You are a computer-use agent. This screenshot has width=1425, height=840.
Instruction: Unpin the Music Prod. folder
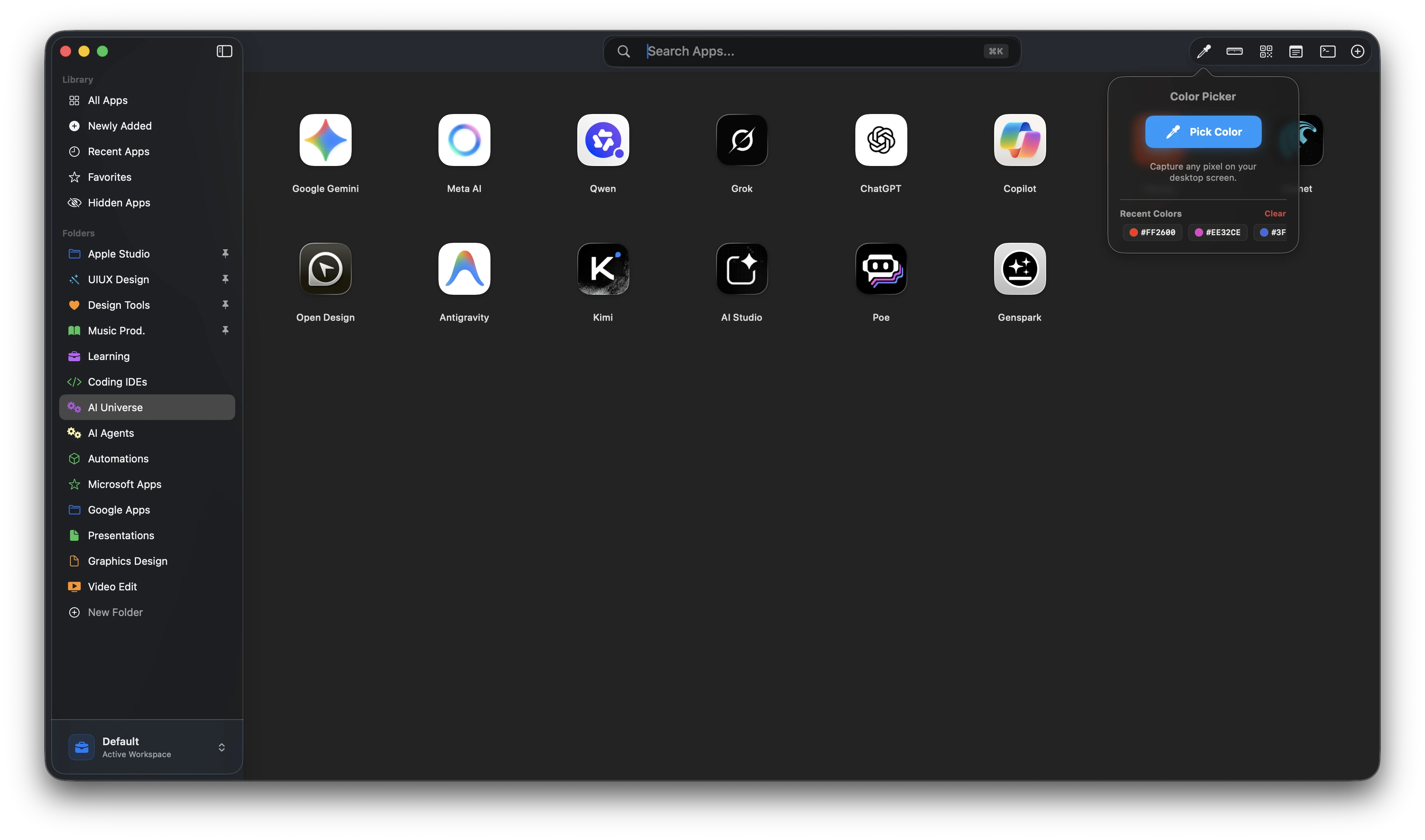coord(225,330)
